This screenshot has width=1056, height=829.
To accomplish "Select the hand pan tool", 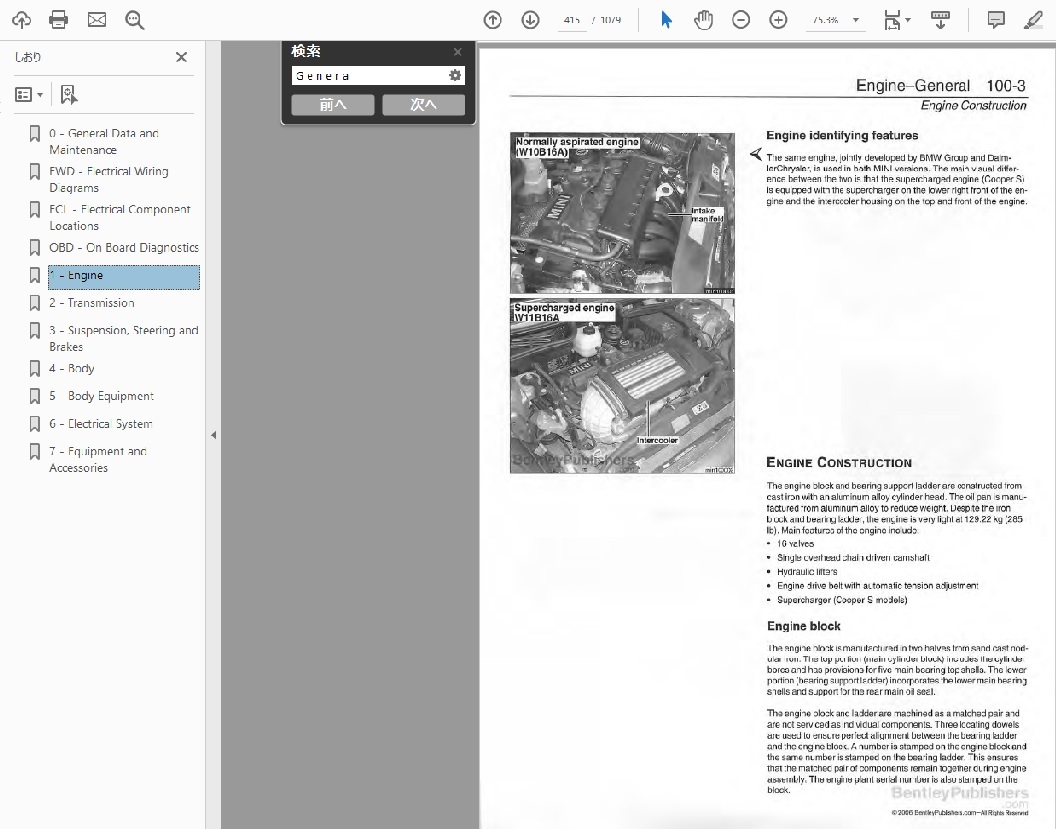I will (704, 20).
